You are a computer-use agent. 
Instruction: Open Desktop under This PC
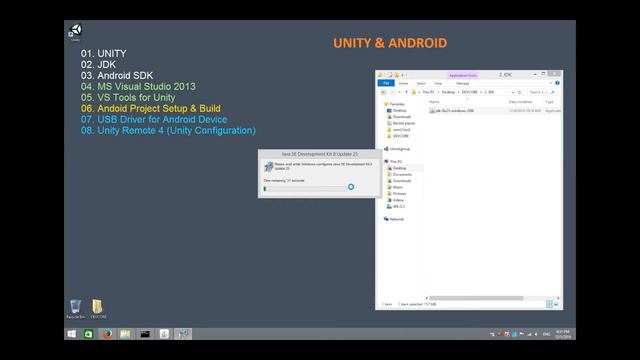tap(397, 168)
